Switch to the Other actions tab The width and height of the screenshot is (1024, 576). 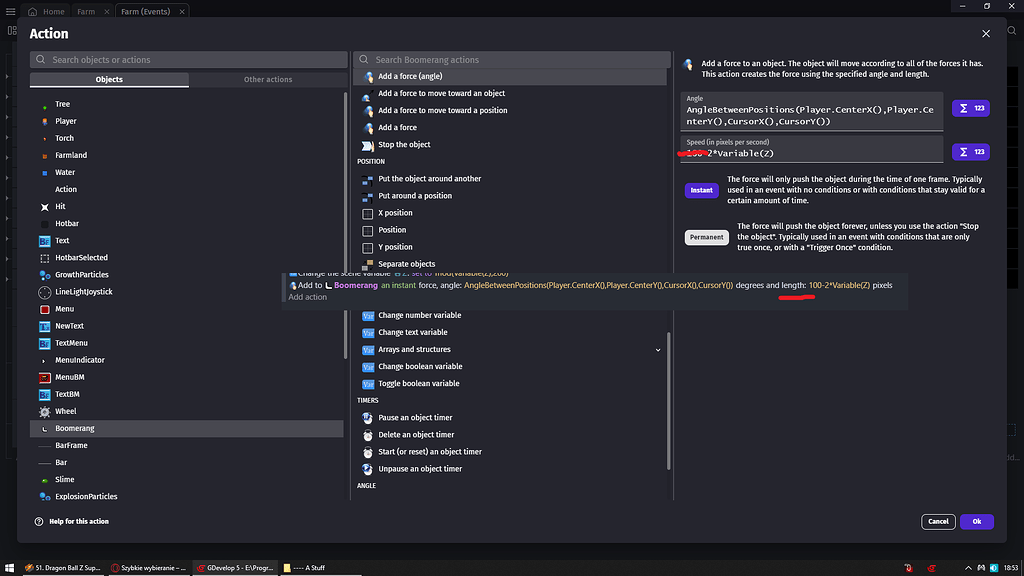coord(267,80)
